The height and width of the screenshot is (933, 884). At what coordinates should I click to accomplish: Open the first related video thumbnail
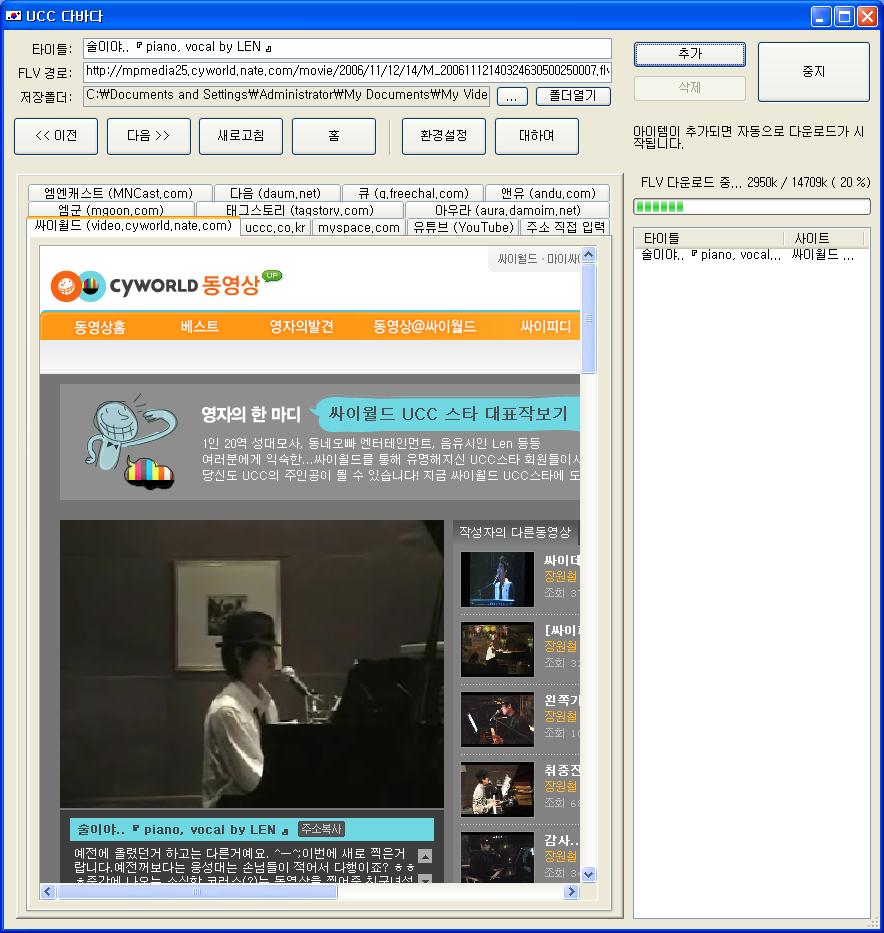coord(497,579)
